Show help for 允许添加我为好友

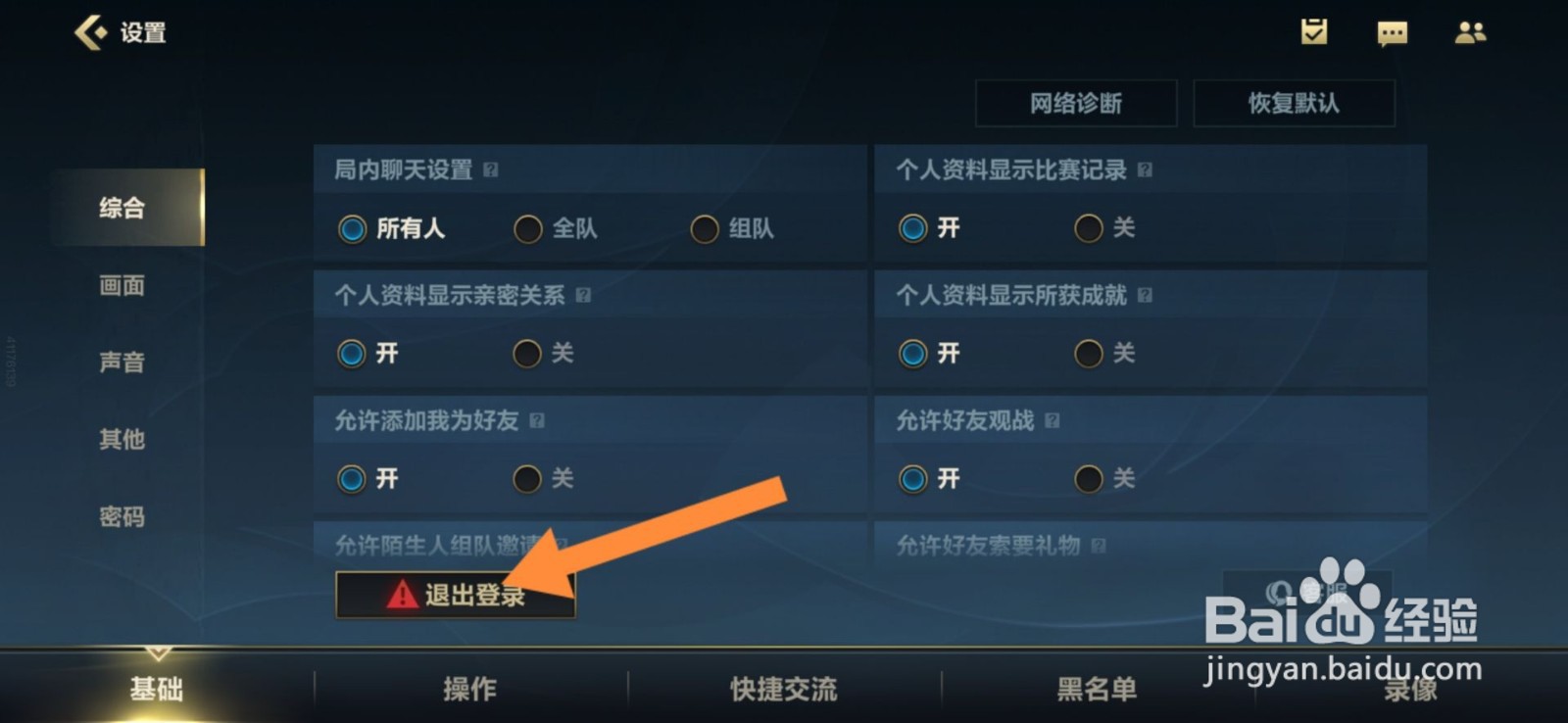[537, 420]
